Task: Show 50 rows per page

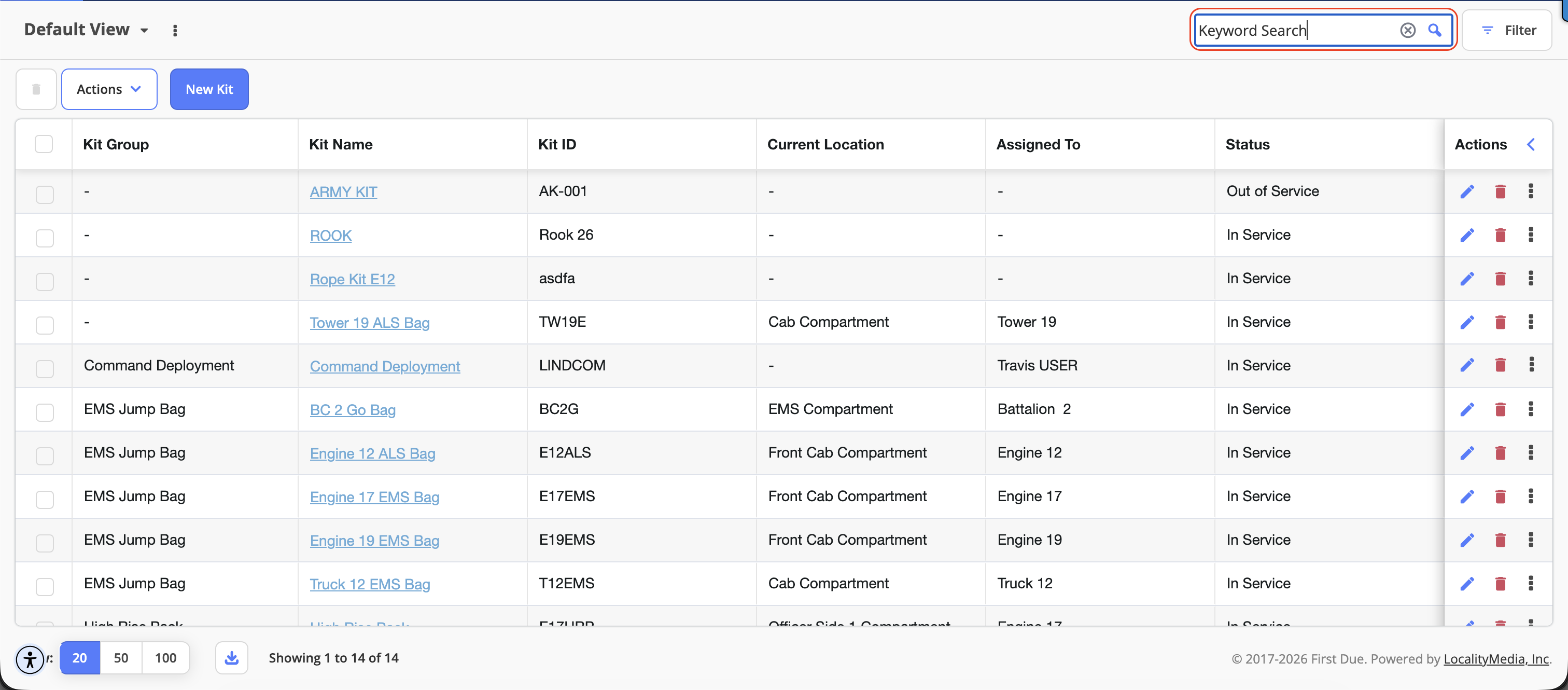Action: click(x=120, y=658)
